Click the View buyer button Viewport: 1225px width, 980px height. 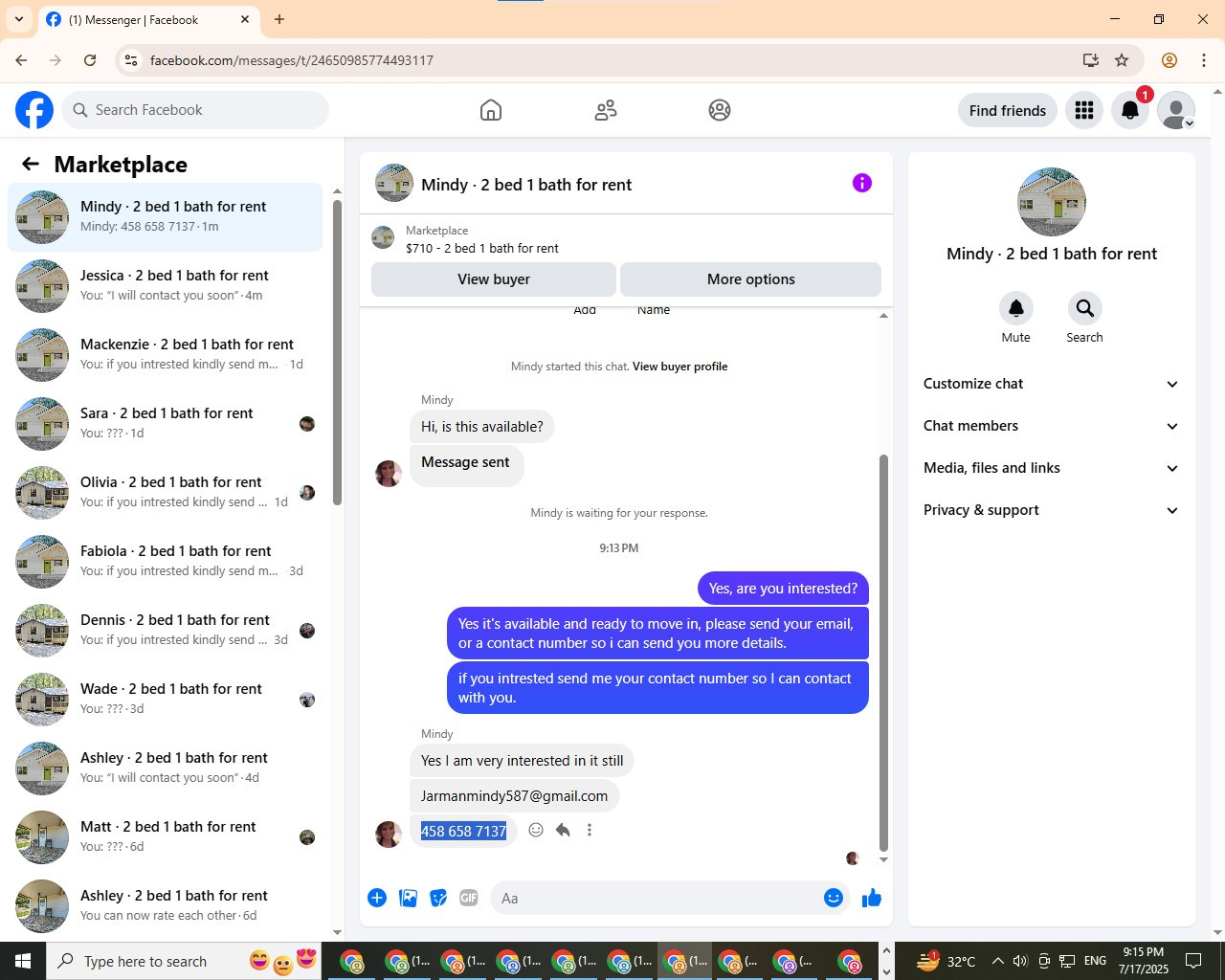point(494,279)
